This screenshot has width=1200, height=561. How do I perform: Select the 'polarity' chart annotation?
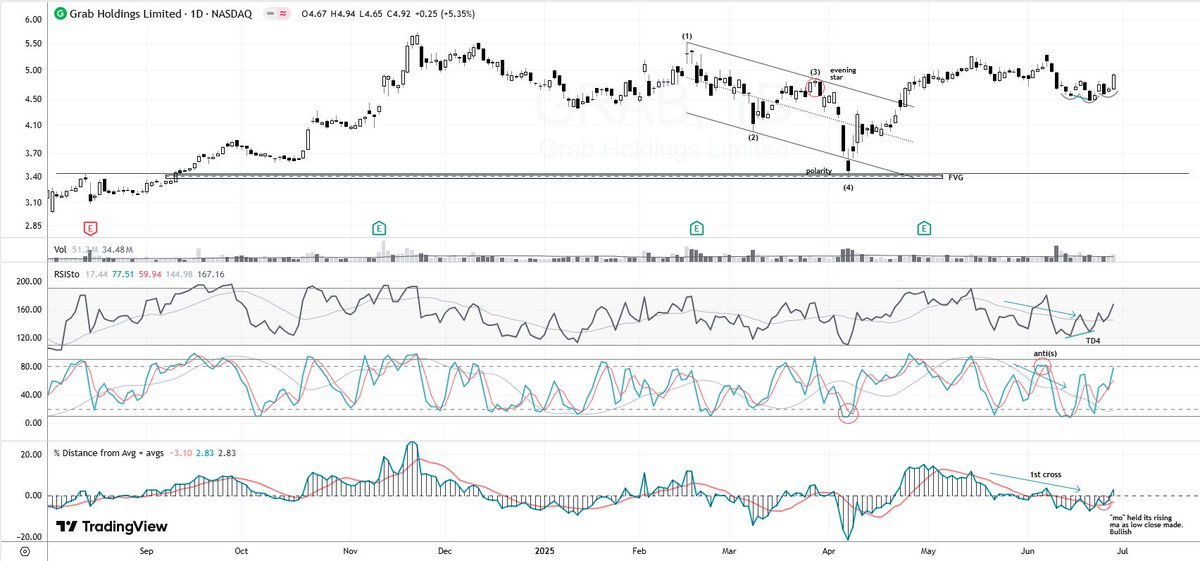[x=821, y=171]
